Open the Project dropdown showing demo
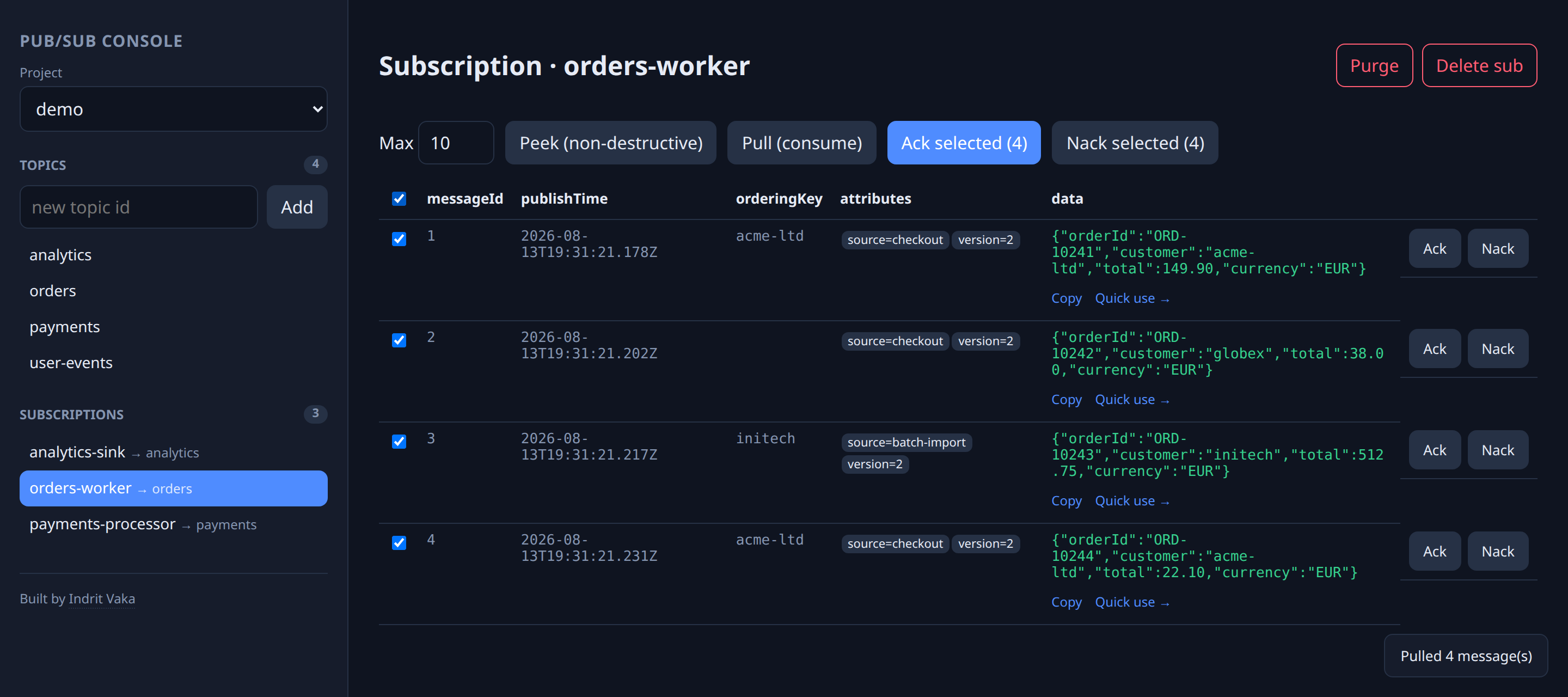This screenshot has height=697, width=1568. tap(174, 109)
